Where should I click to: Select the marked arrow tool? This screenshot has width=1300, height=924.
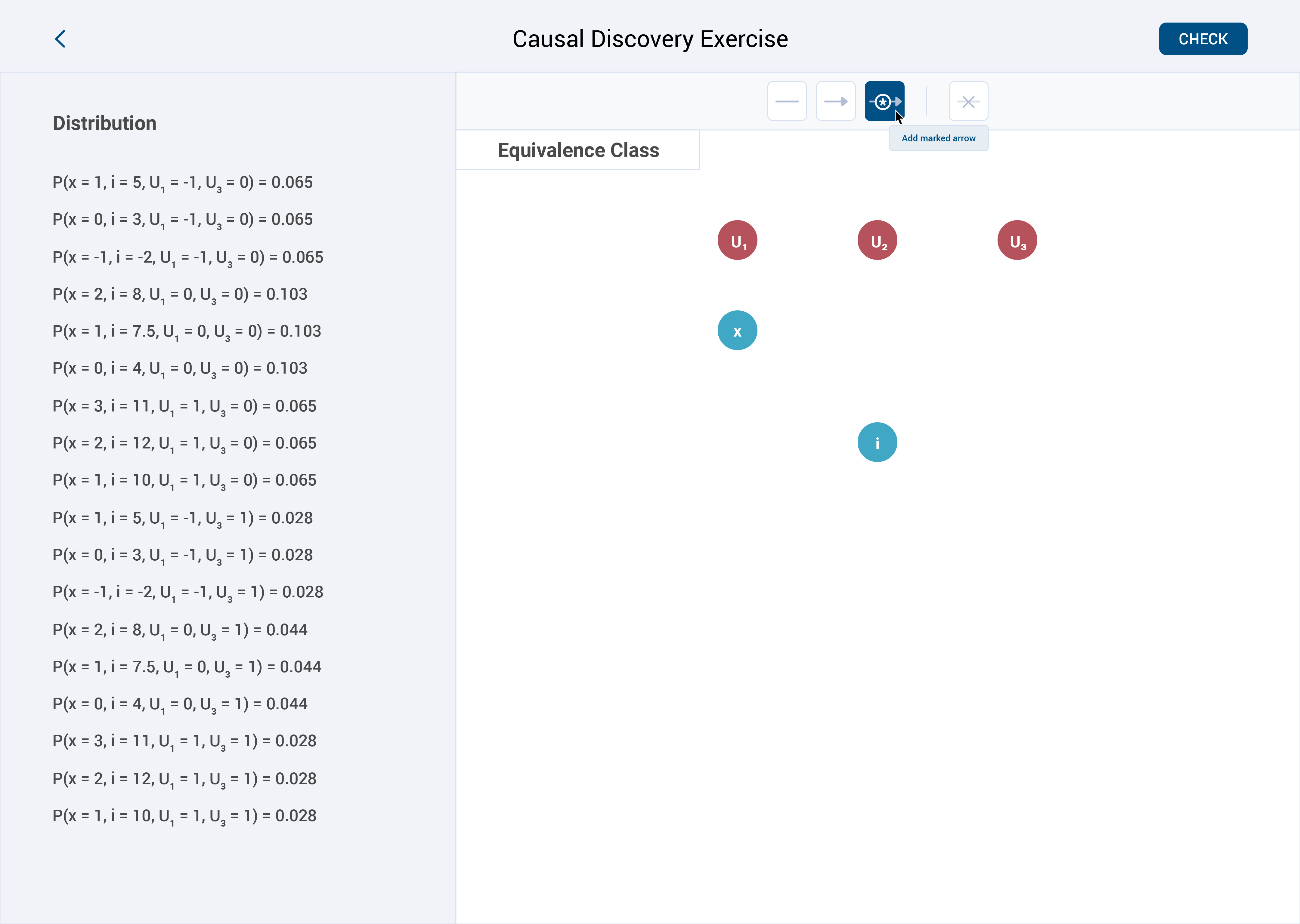click(x=883, y=101)
